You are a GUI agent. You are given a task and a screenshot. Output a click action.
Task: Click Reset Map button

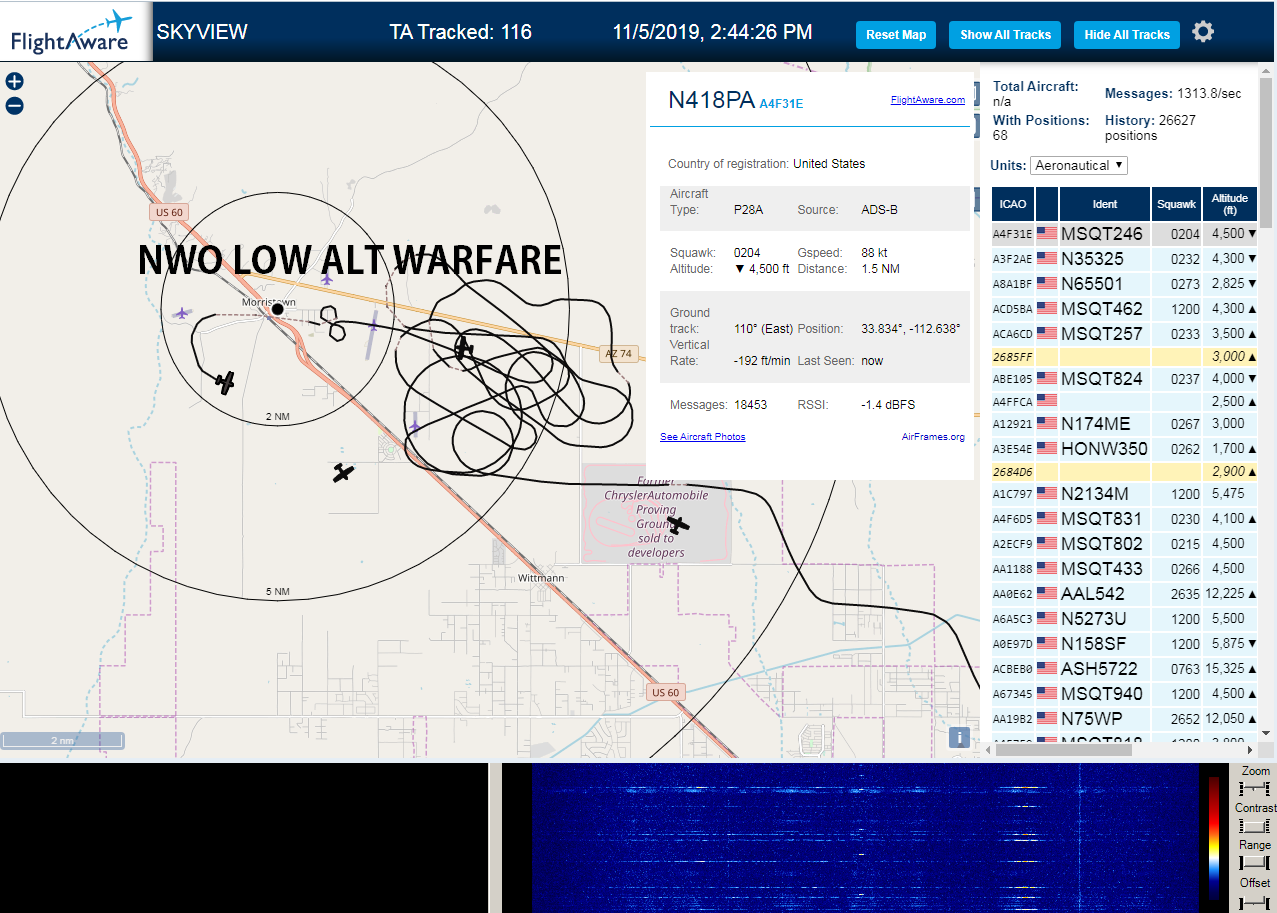[896, 35]
